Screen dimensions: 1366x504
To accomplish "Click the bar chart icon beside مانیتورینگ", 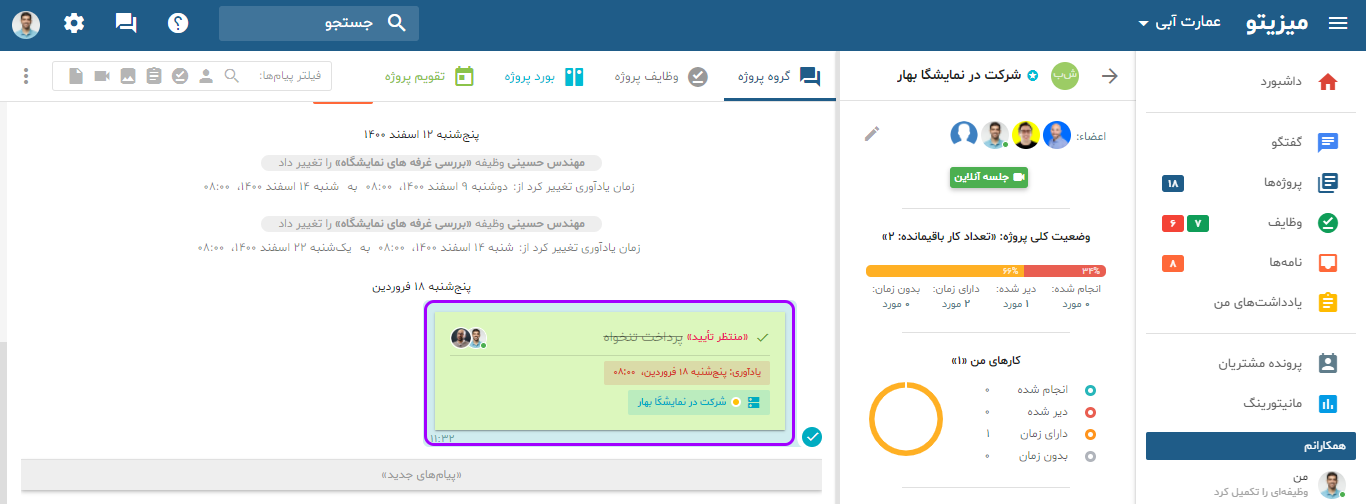I will pos(1328,404).
